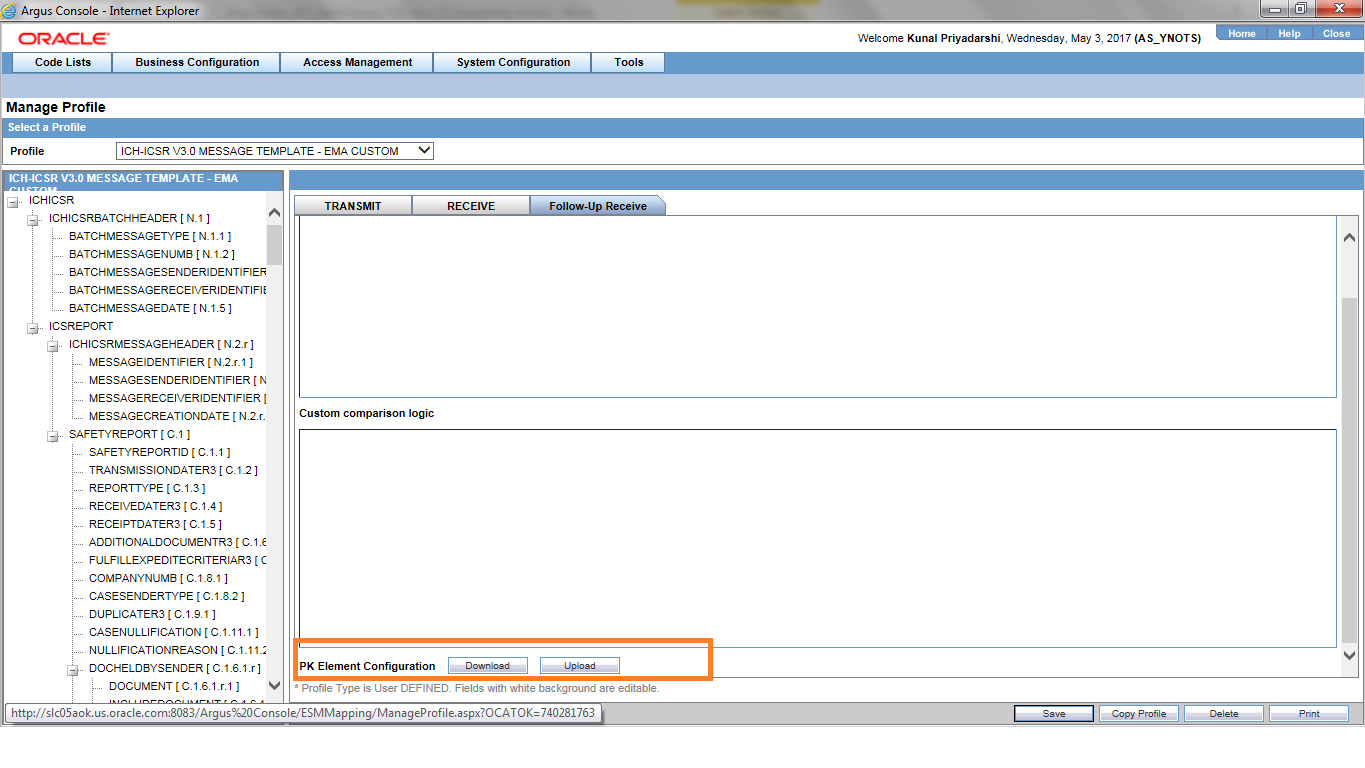1365x768 pixels.
Task: Upload a PK Element Configuration
Action: (x=580, y=666)
